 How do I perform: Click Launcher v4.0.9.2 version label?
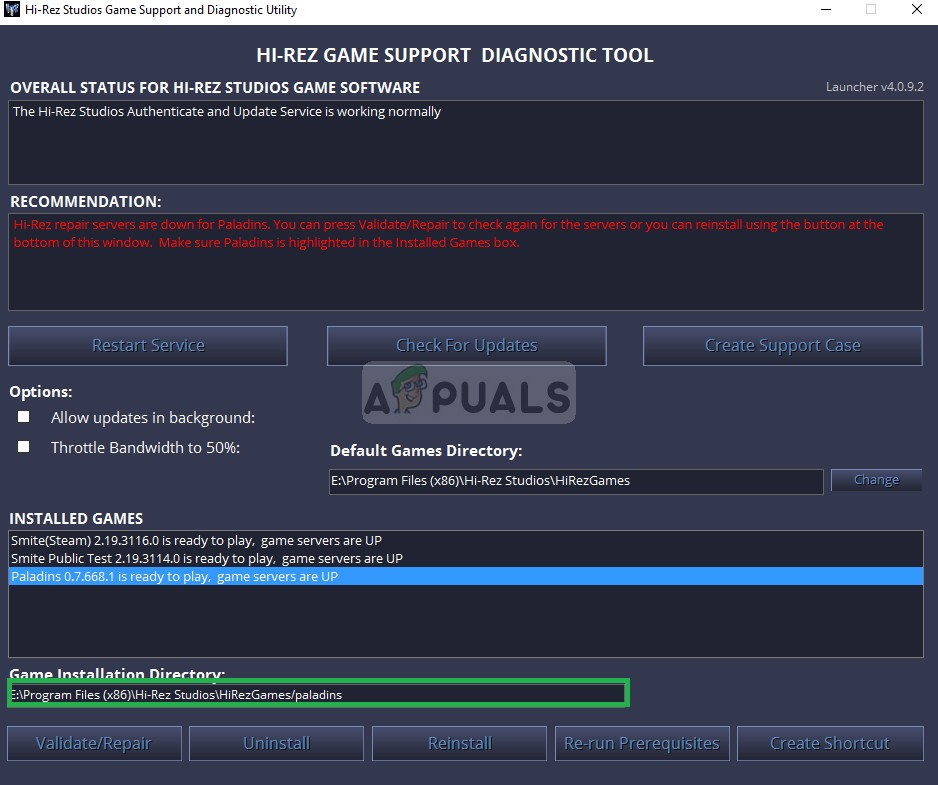[x=875, y=87]
